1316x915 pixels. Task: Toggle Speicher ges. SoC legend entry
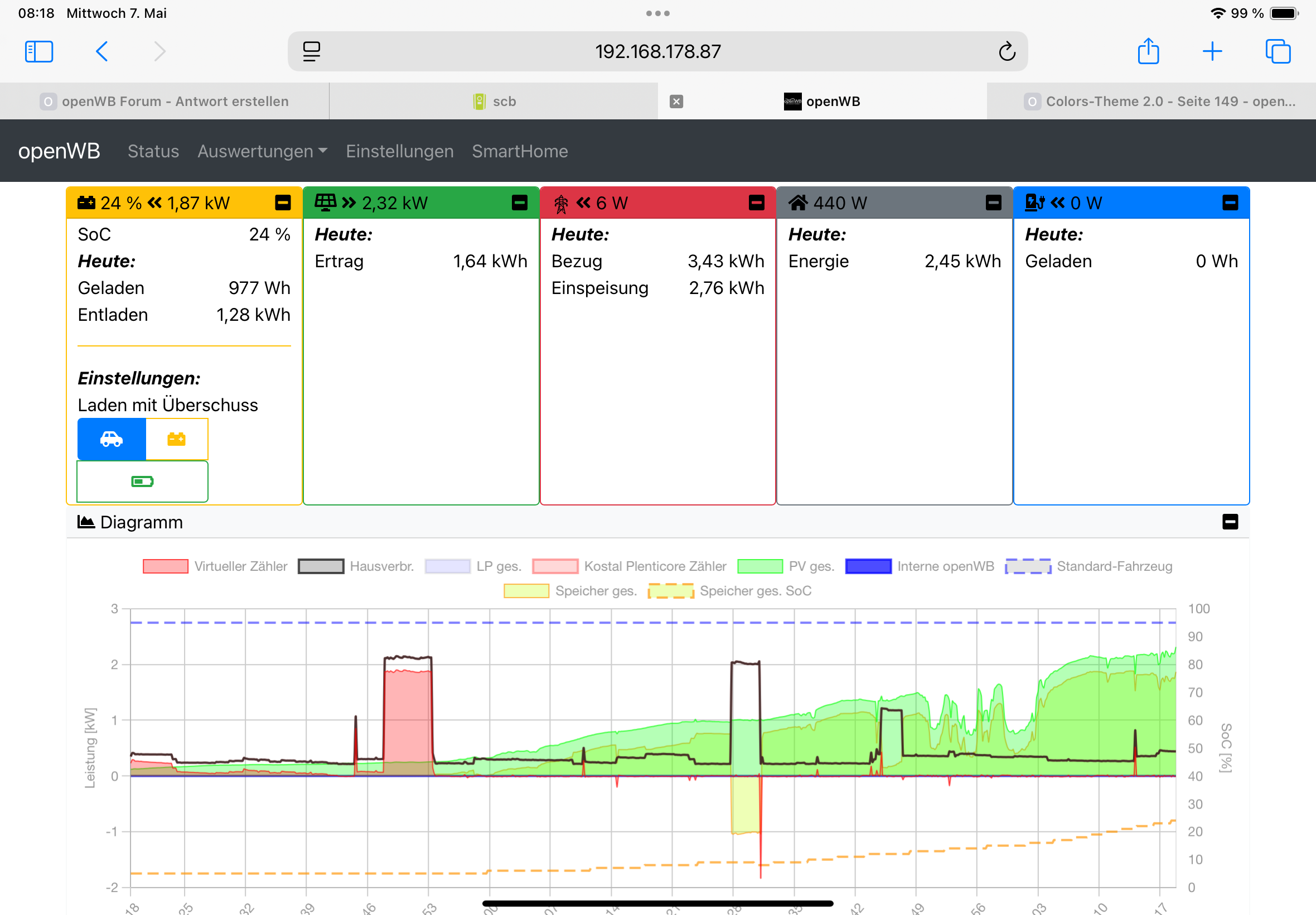729,591
